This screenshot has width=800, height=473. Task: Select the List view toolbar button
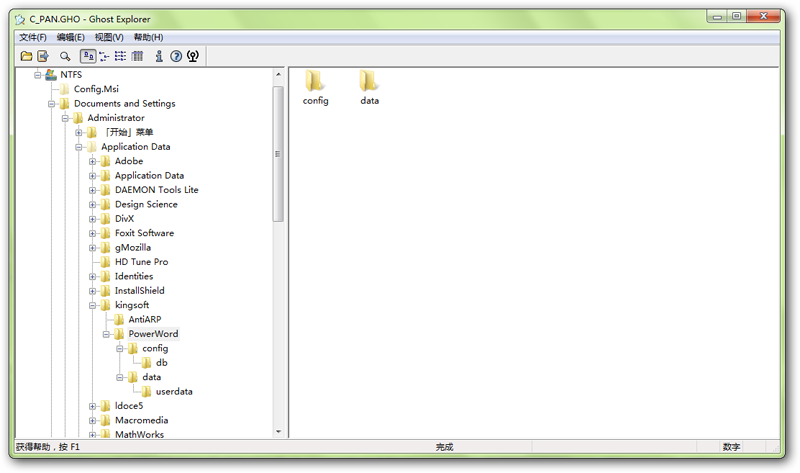(x=120, y=56)
